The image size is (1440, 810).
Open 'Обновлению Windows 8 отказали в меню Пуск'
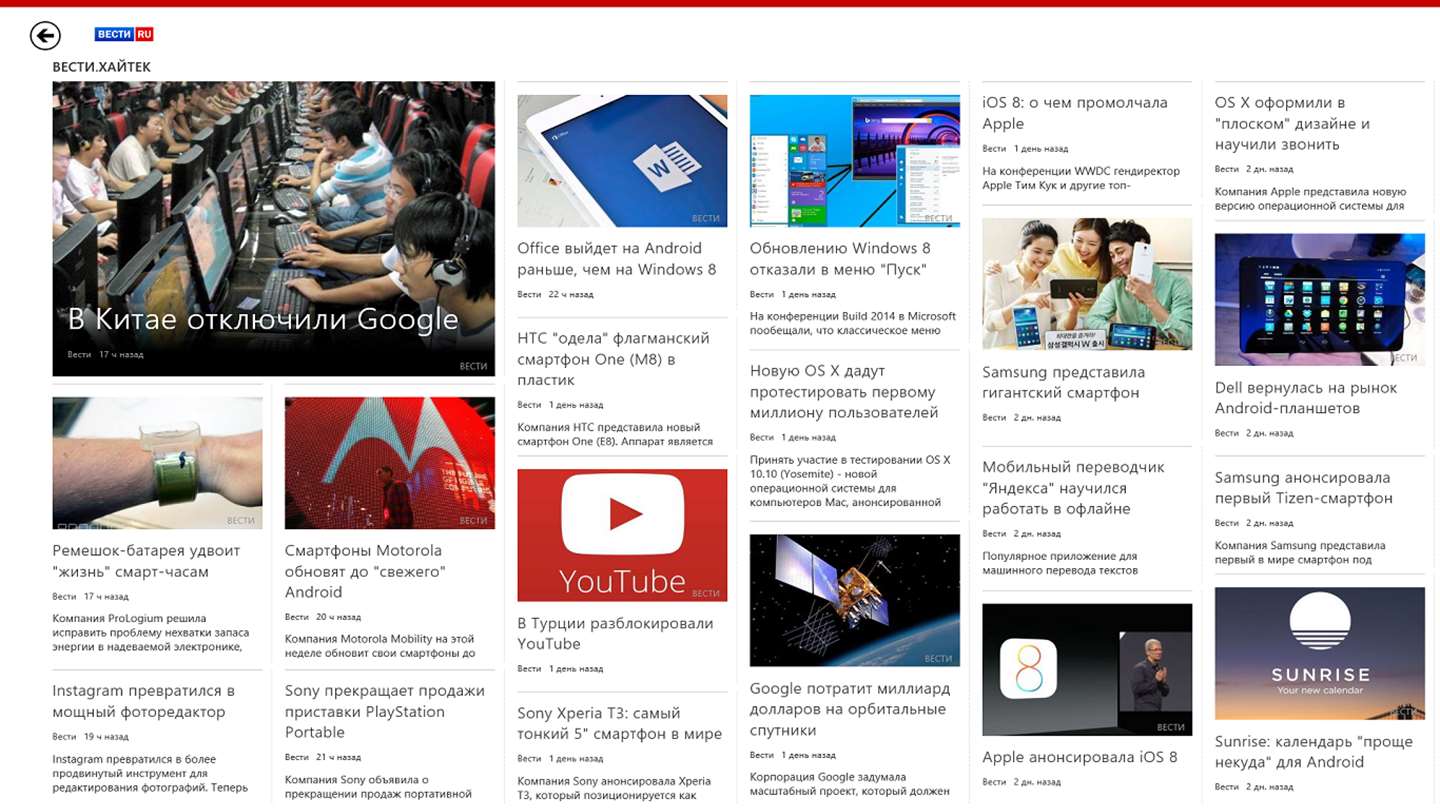click(840, 259)
